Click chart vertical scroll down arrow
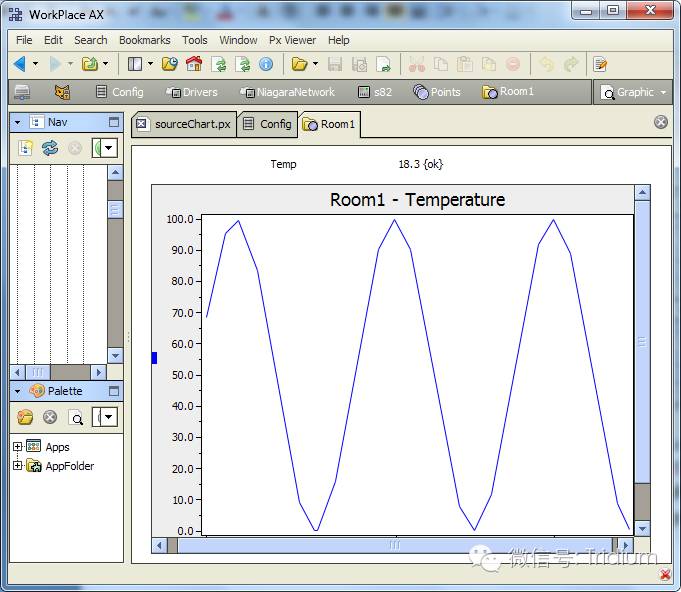The image size is (681, 592). coord(642,529)
